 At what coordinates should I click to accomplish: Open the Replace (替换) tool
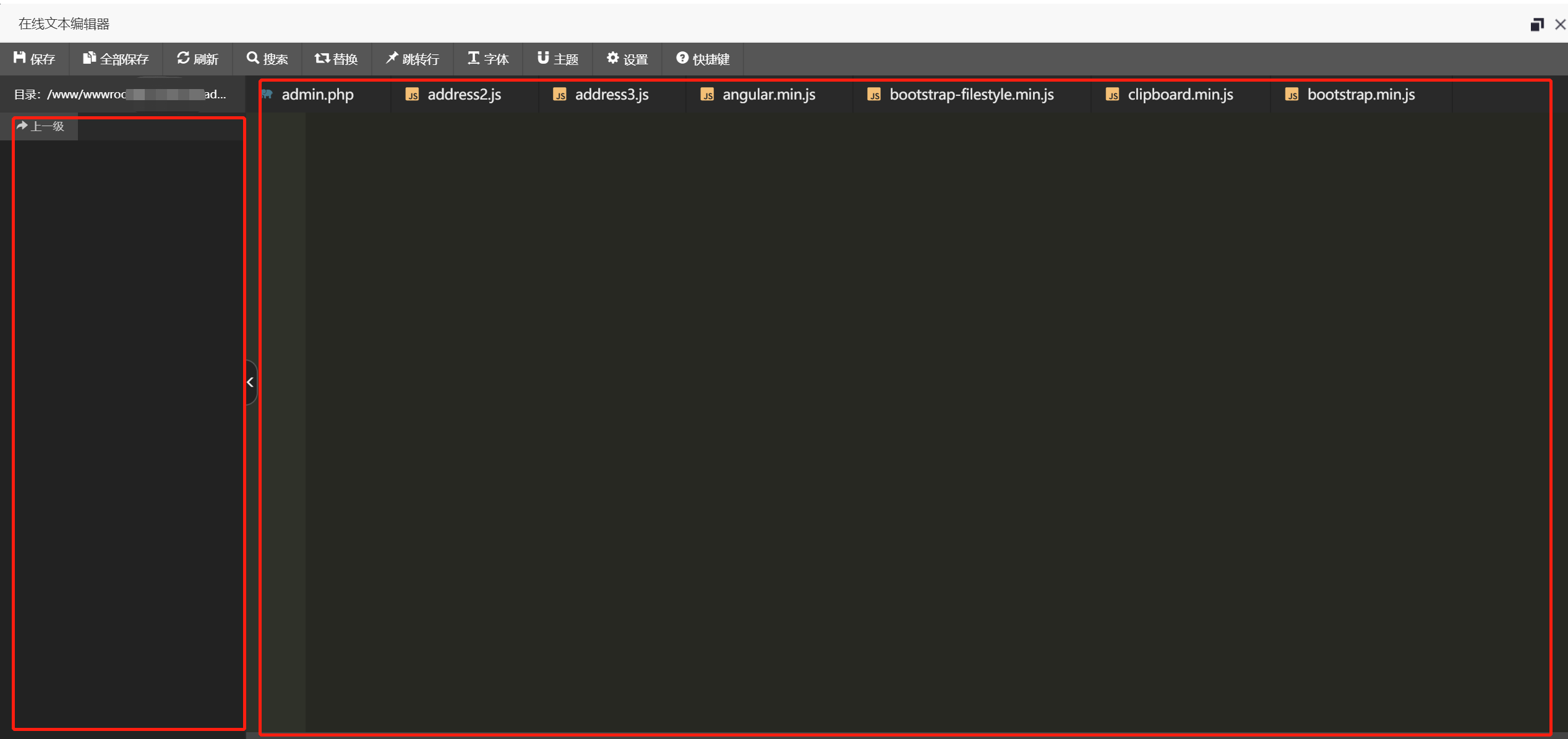coord(336,59)
